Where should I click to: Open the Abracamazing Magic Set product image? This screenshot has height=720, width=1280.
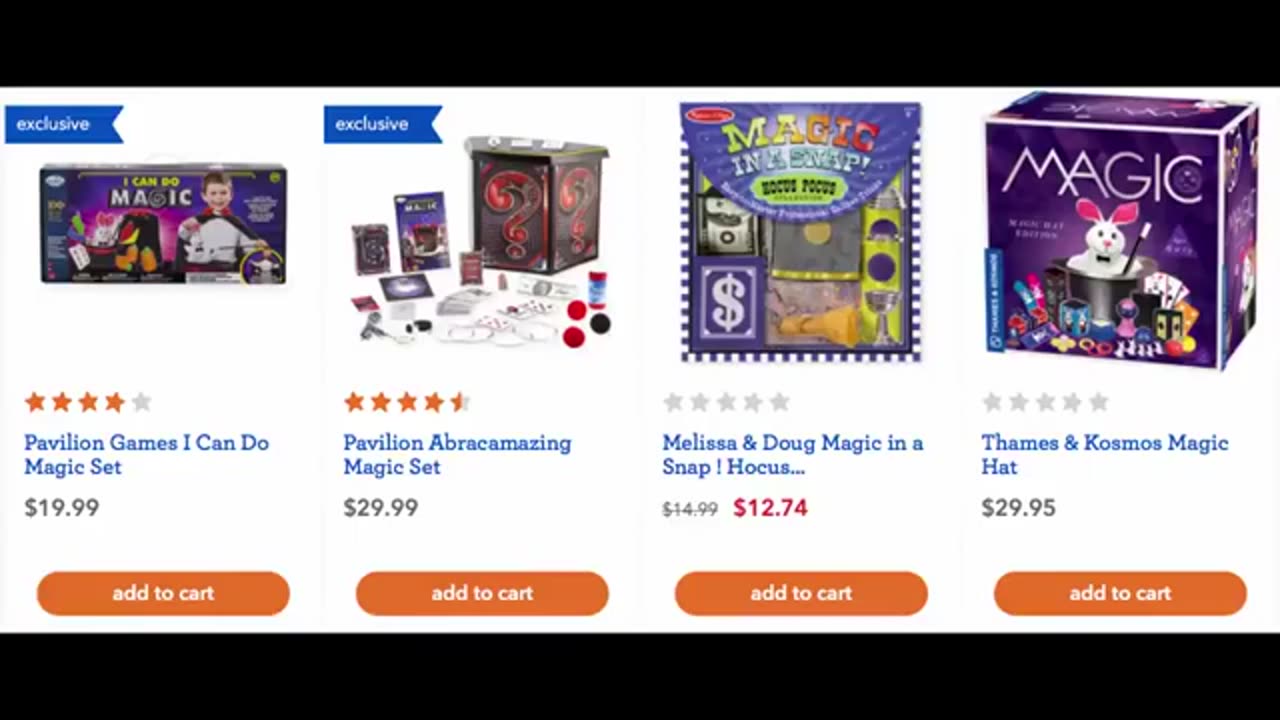point(482,241)
